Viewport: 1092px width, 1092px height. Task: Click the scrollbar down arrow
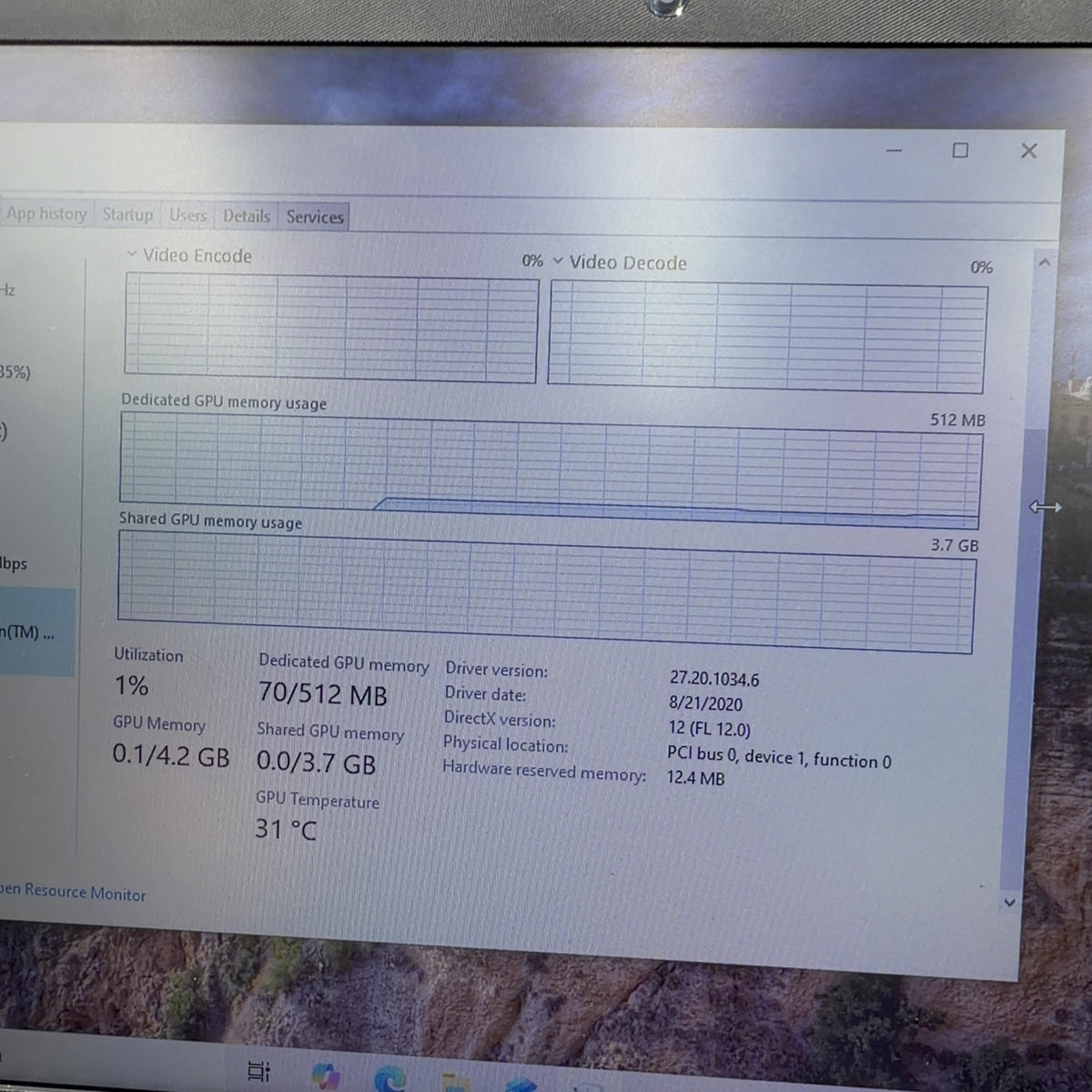(x=1009, y=902)
